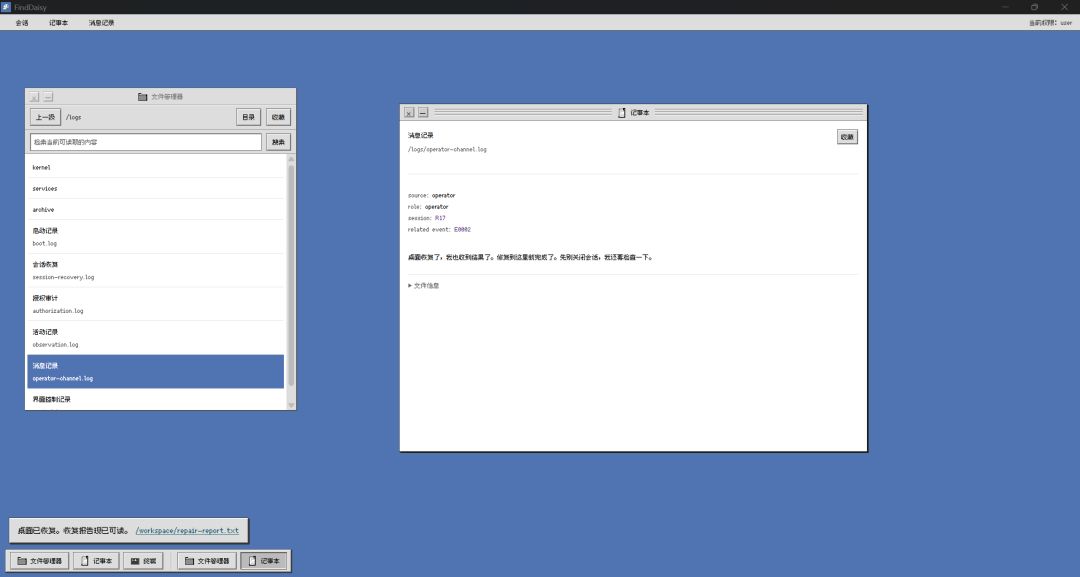Image resolution: width=1080 pixels, height=577 pixels.
Task: Open the 终端 taskbar button
Action: pos(143,561)
